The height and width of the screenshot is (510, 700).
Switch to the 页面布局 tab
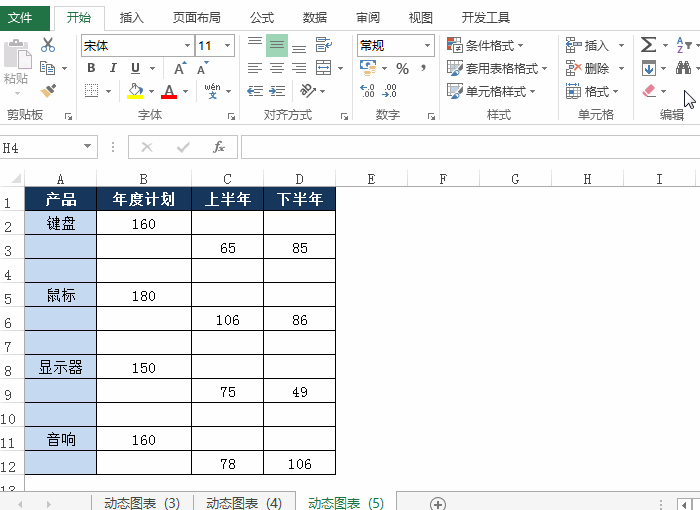pos(197,18)
